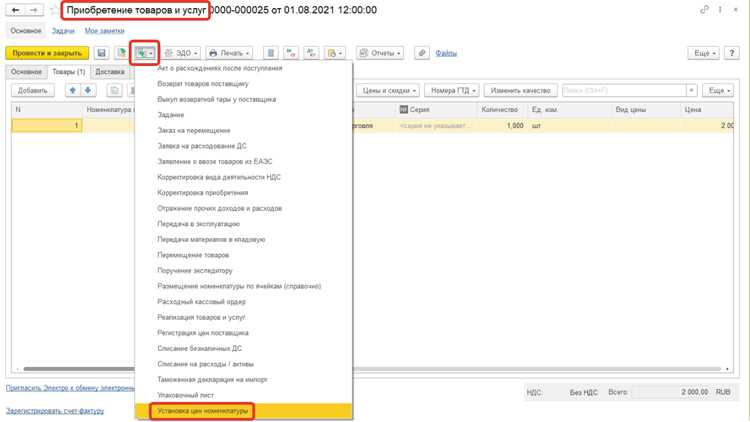Click the save (diskette) icon
This screenshot has height=422, width=750.
(101, 53)
